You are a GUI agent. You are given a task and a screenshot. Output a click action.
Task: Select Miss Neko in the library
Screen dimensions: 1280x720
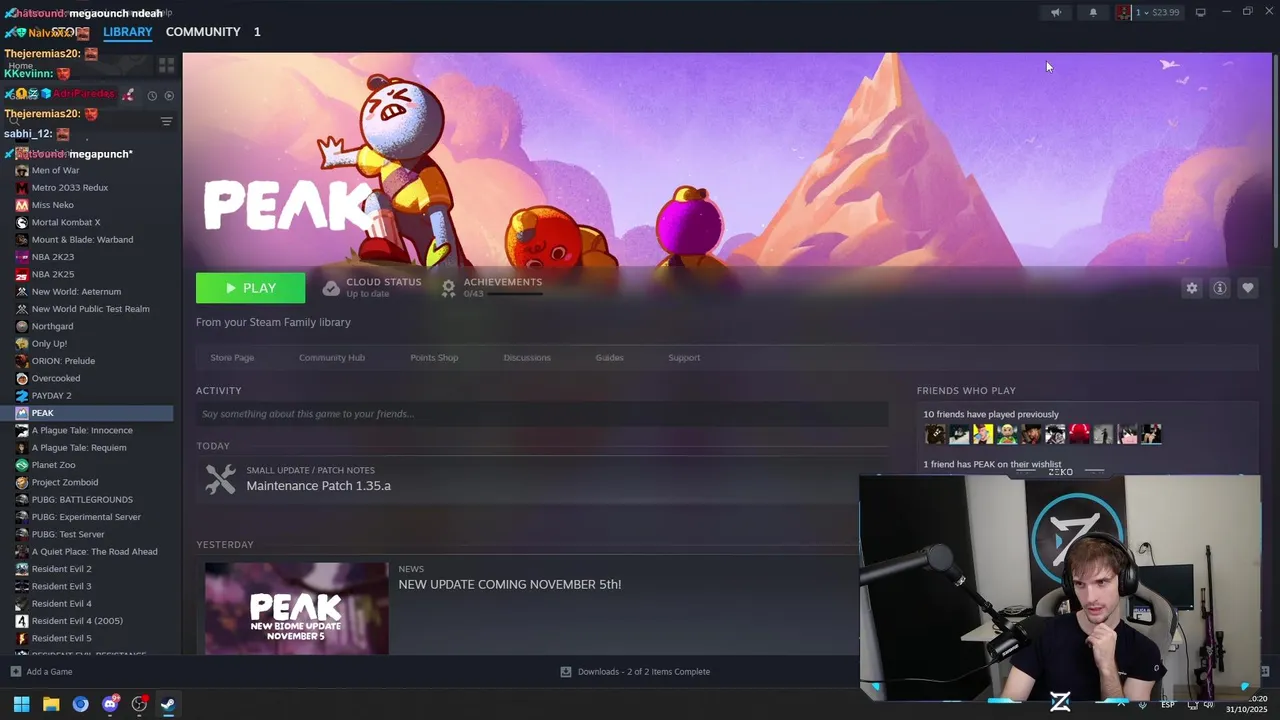(x=52, y=205)
